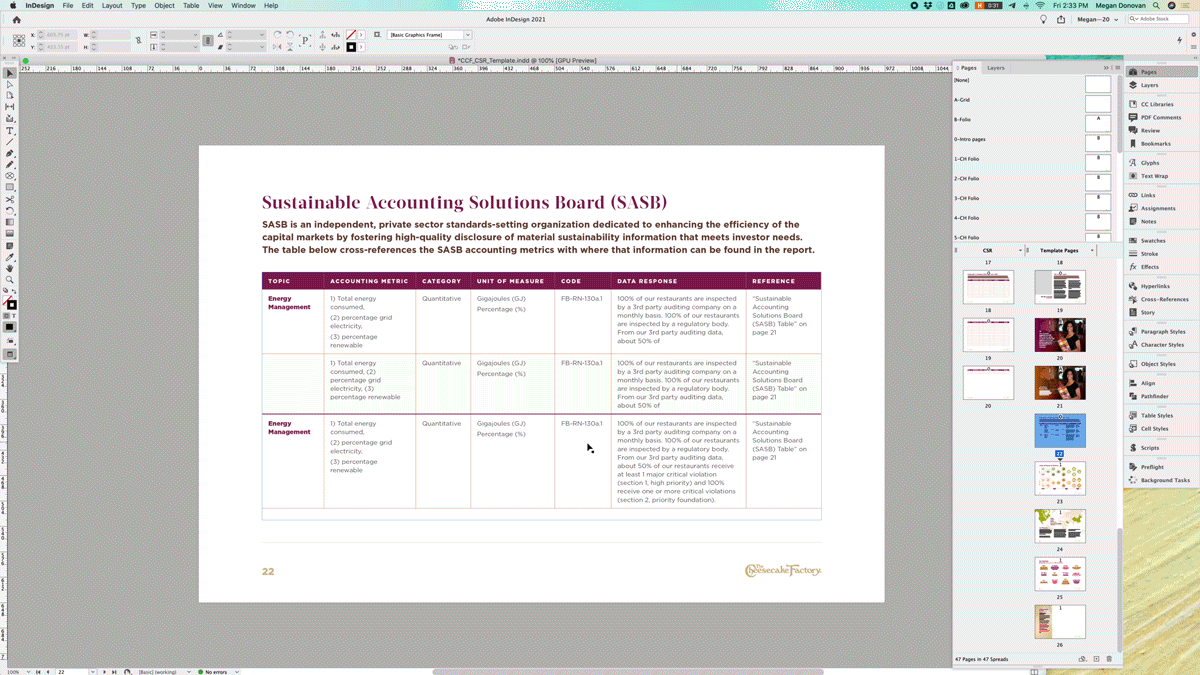This screenshot has height=675, width=1200.
Task: Open the Pathfinder panel
Action: coord(1154,396)
